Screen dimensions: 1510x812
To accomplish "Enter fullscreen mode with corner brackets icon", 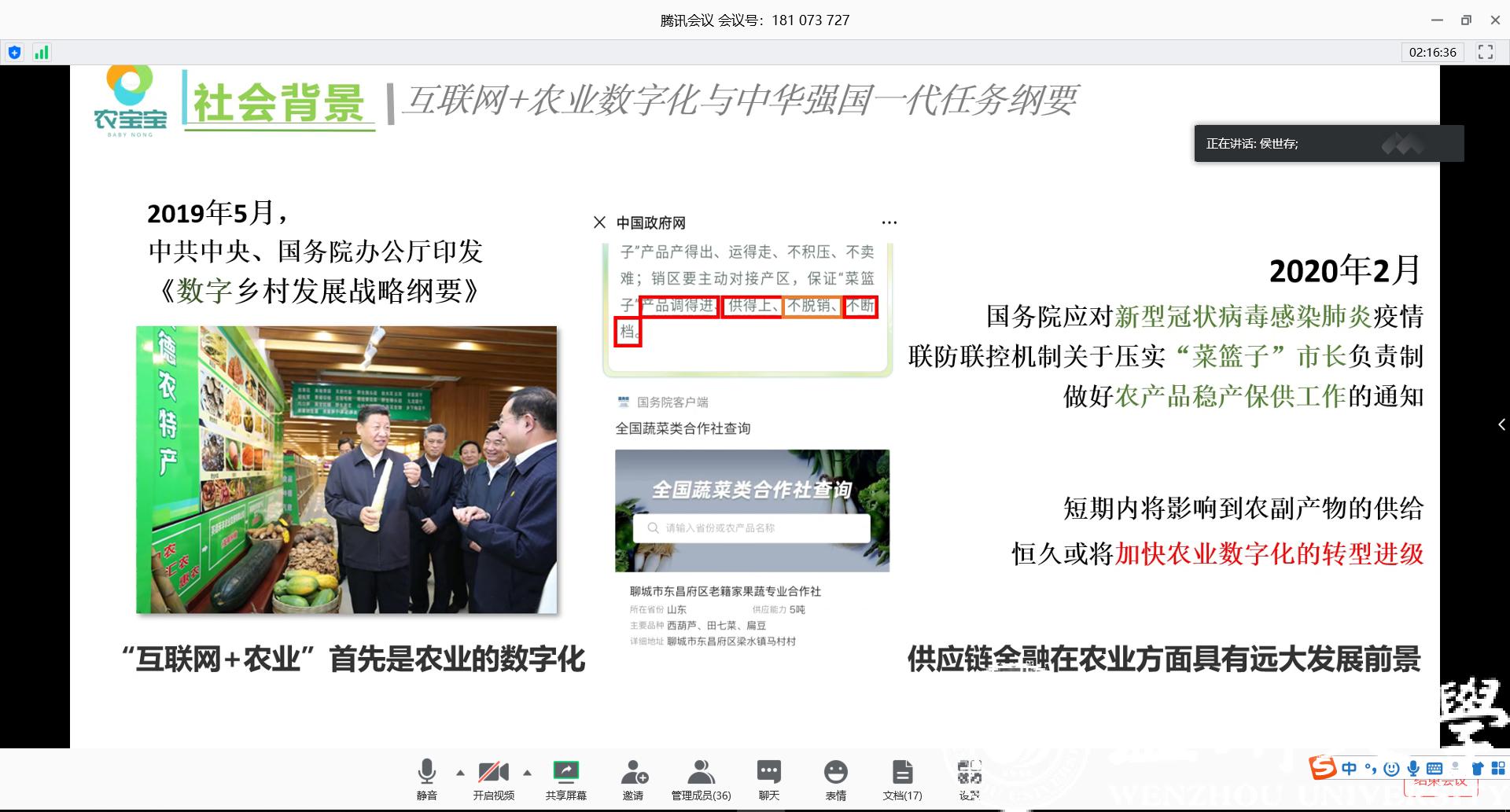I will pos(1485,53).
